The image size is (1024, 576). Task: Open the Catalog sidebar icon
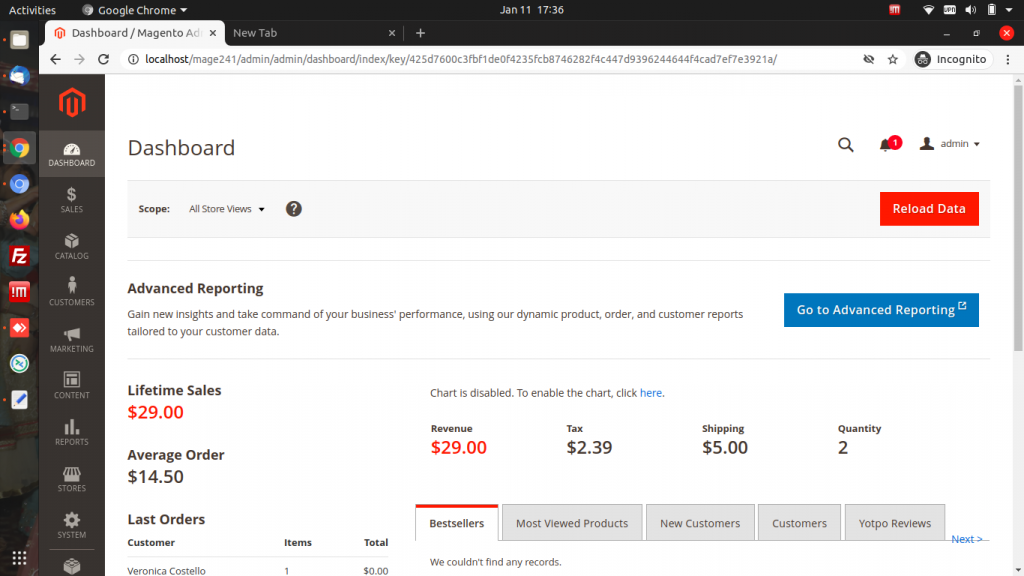[72, 246]
